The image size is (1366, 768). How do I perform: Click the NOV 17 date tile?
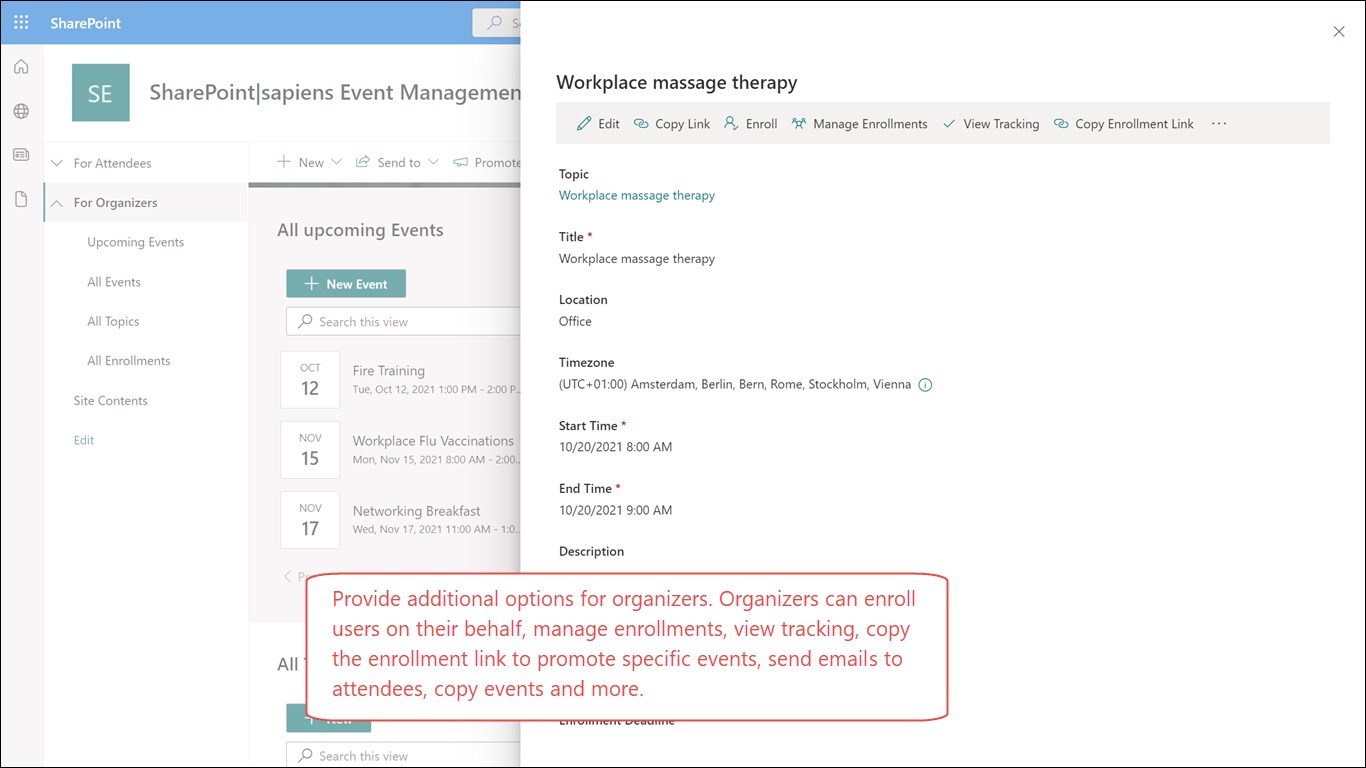(310, 520)
